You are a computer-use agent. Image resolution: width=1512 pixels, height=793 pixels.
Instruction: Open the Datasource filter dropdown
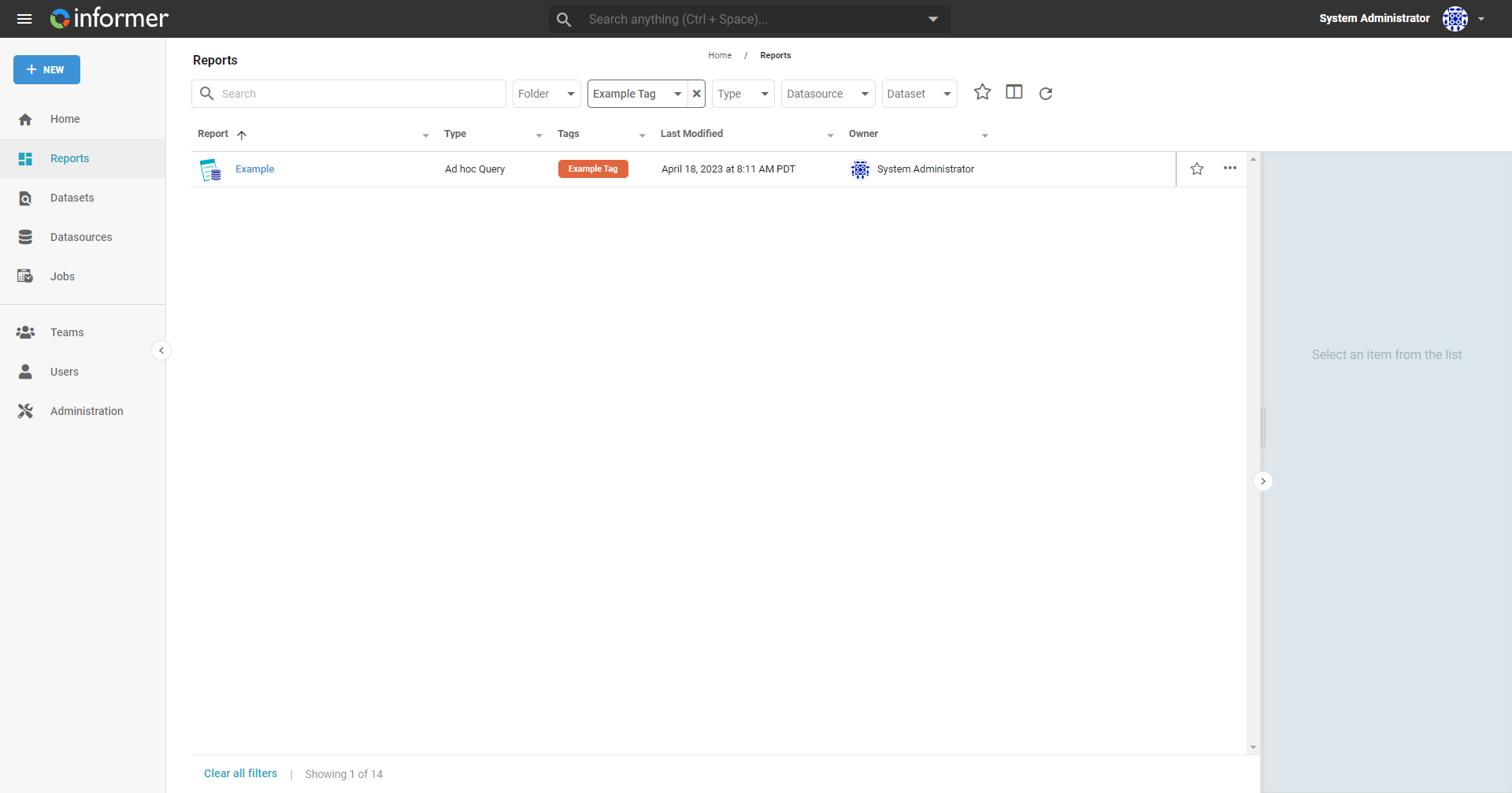[x=828, y=94]
